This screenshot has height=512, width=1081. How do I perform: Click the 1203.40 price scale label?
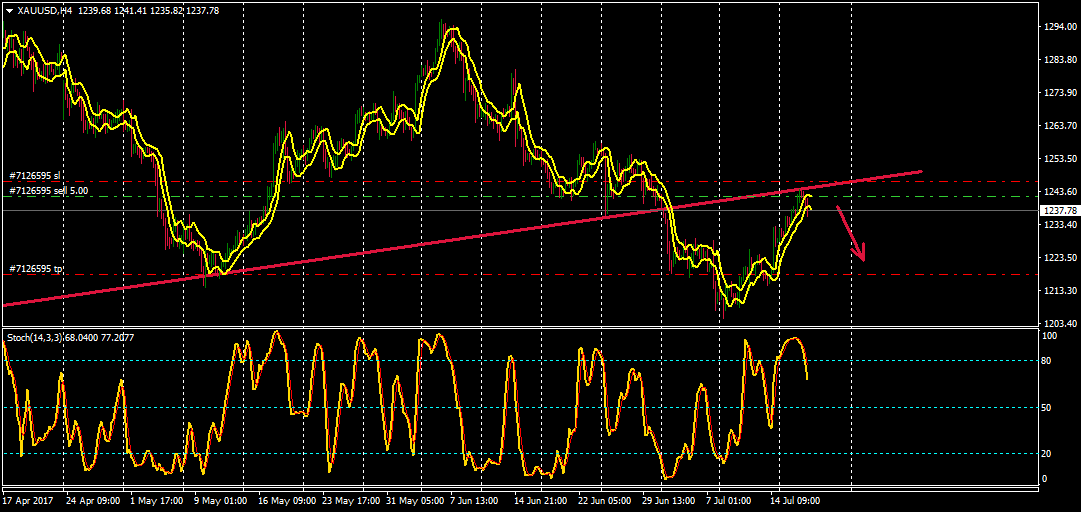tap(1060, 323)
